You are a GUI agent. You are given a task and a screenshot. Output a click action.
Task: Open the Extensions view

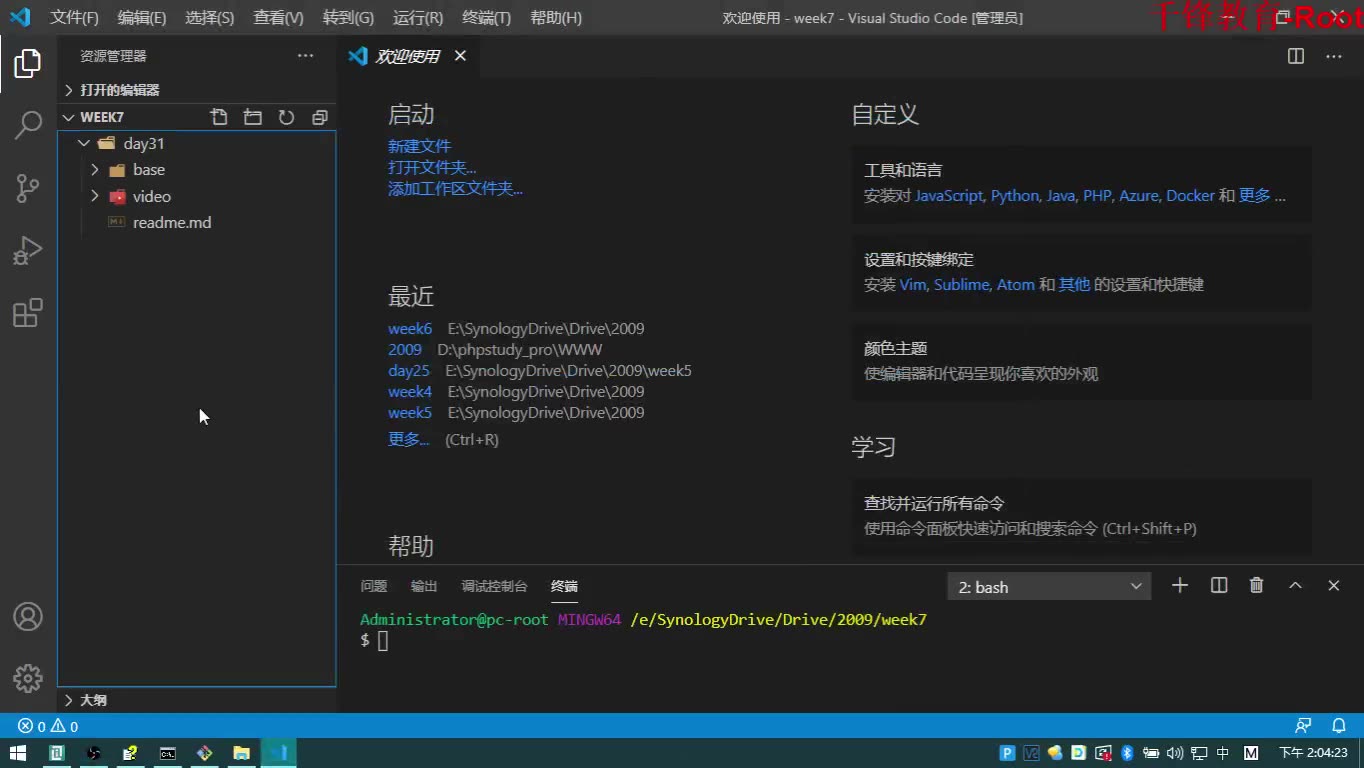pyautogui.click(x=27, y=312)
